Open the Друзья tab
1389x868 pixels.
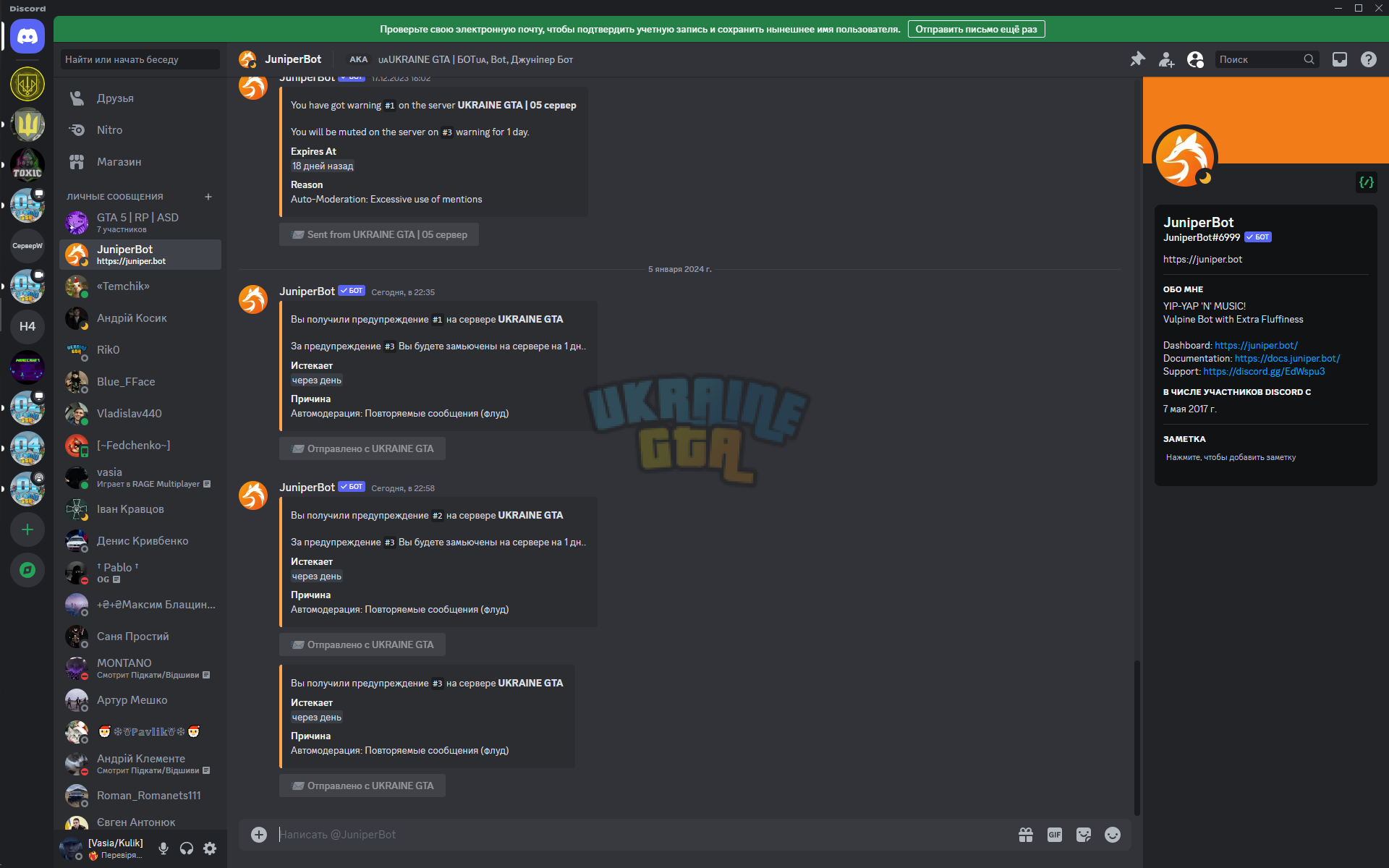[140, 98]
